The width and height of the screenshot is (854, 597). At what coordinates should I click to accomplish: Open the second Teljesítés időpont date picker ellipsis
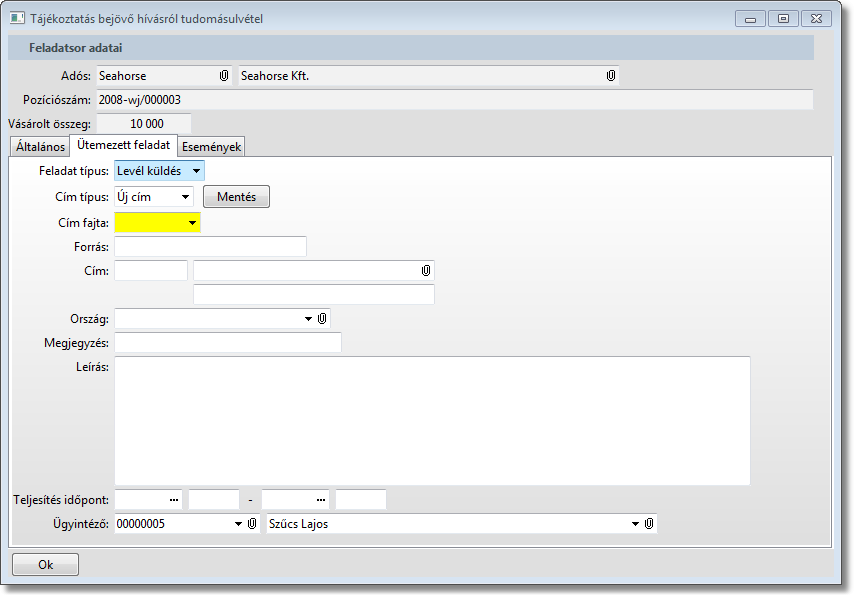[x=321, y=499]
